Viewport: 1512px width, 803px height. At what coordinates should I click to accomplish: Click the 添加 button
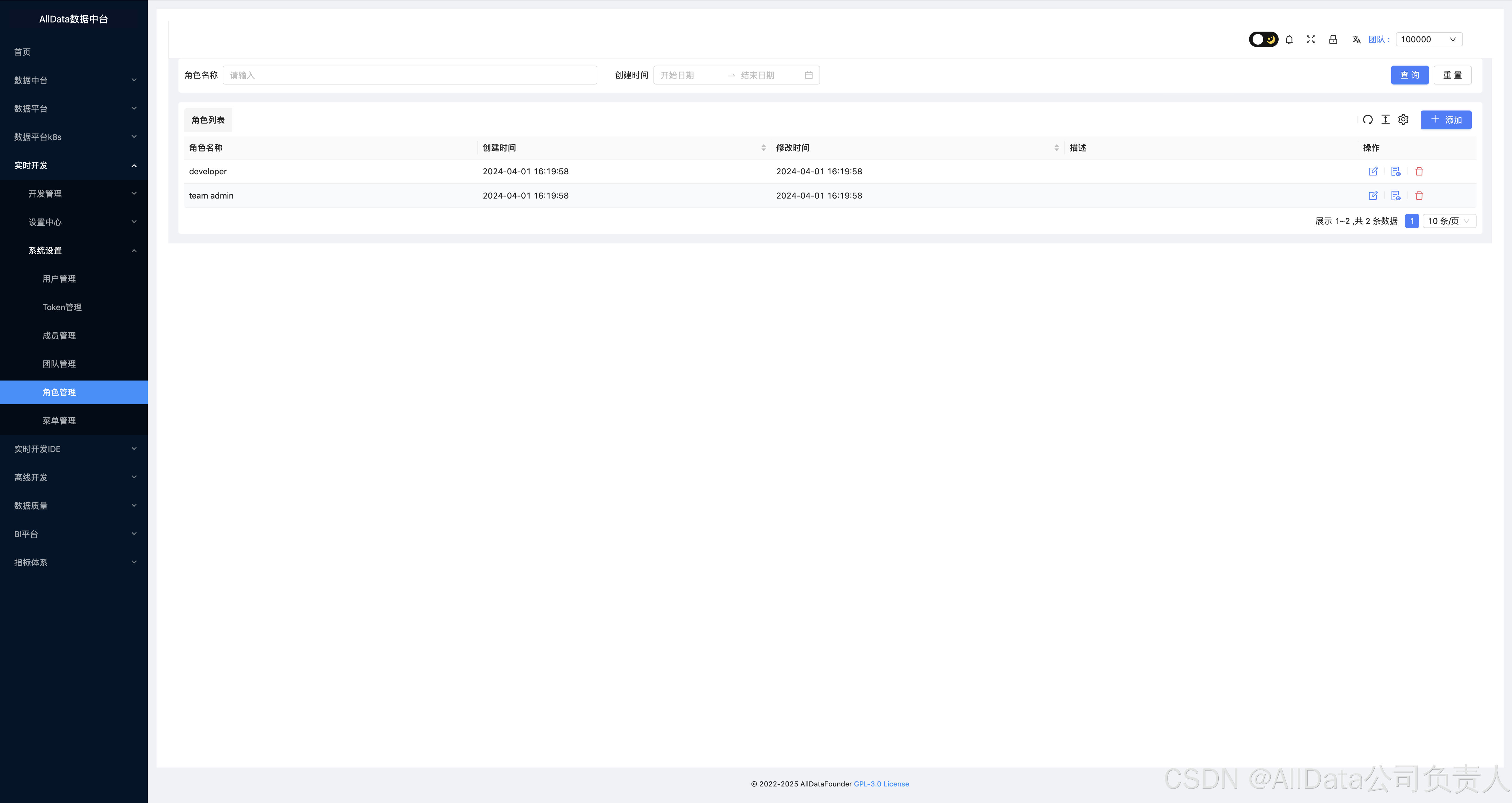(x=1446, y=120)
